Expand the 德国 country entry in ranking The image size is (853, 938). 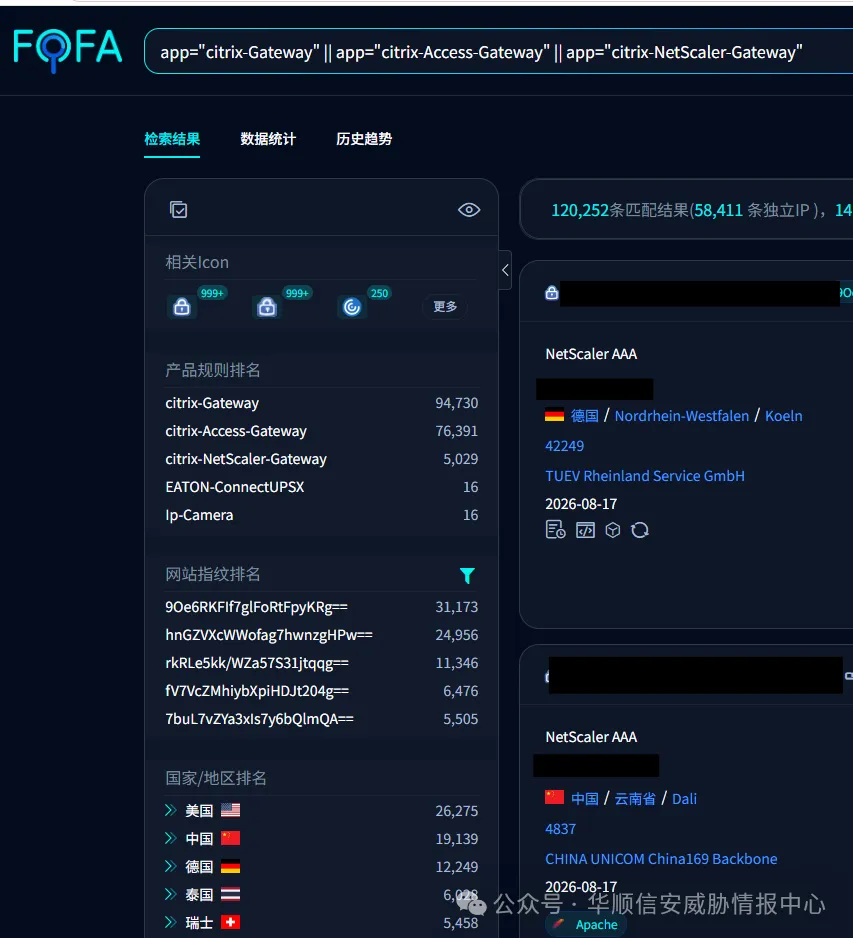tap(171, 866)
